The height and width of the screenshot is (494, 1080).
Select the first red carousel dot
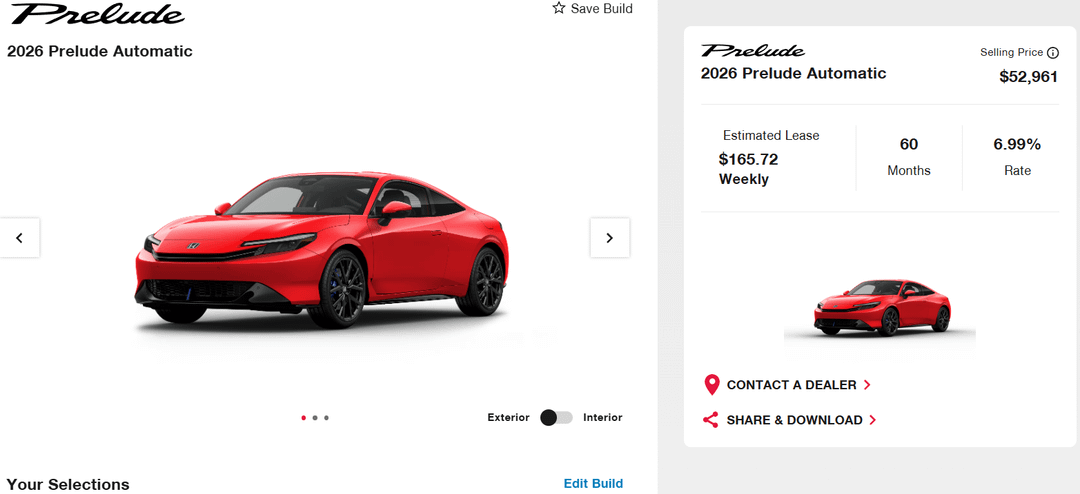(303, 418)
